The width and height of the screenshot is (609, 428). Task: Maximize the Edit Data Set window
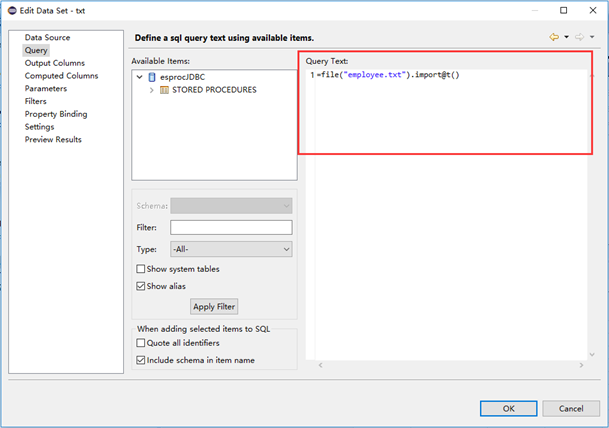(x=563, y=10)
